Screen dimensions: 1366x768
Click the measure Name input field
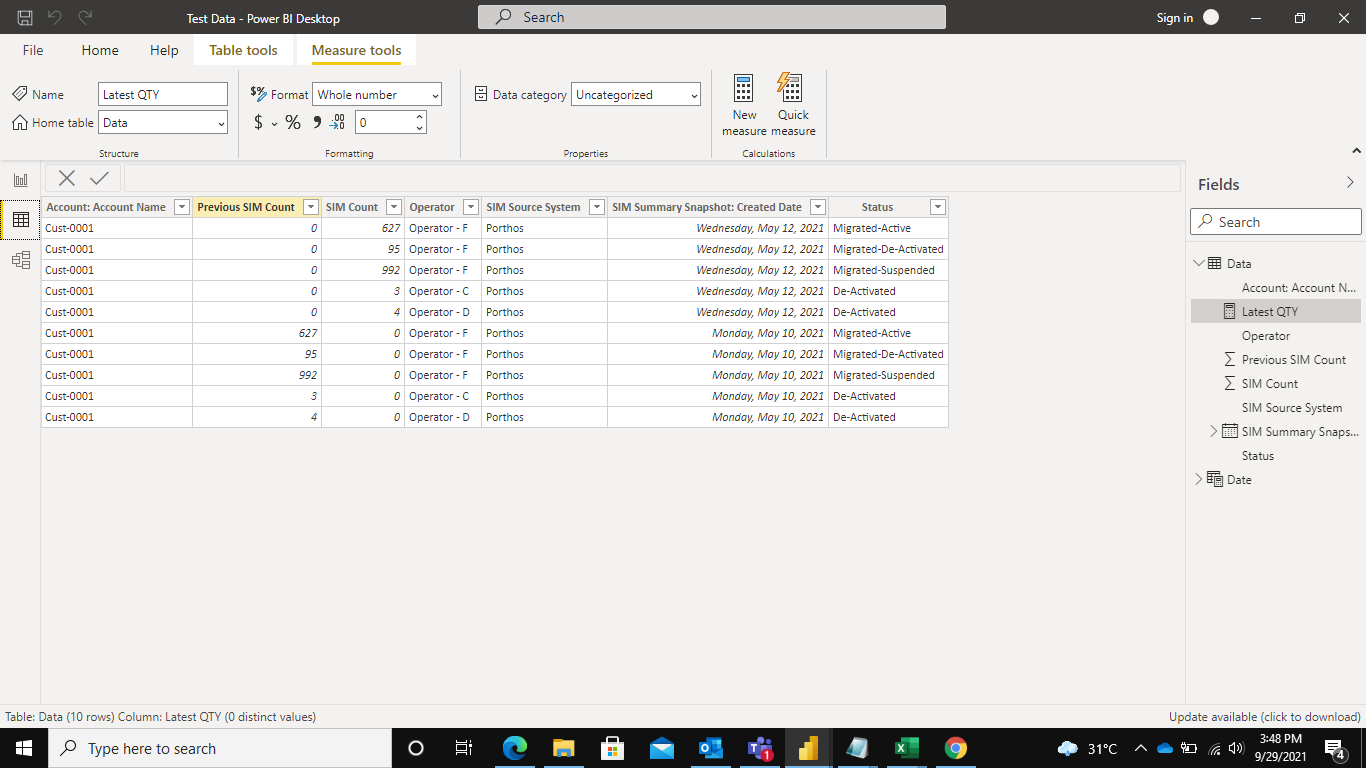[x=163, y=94]
